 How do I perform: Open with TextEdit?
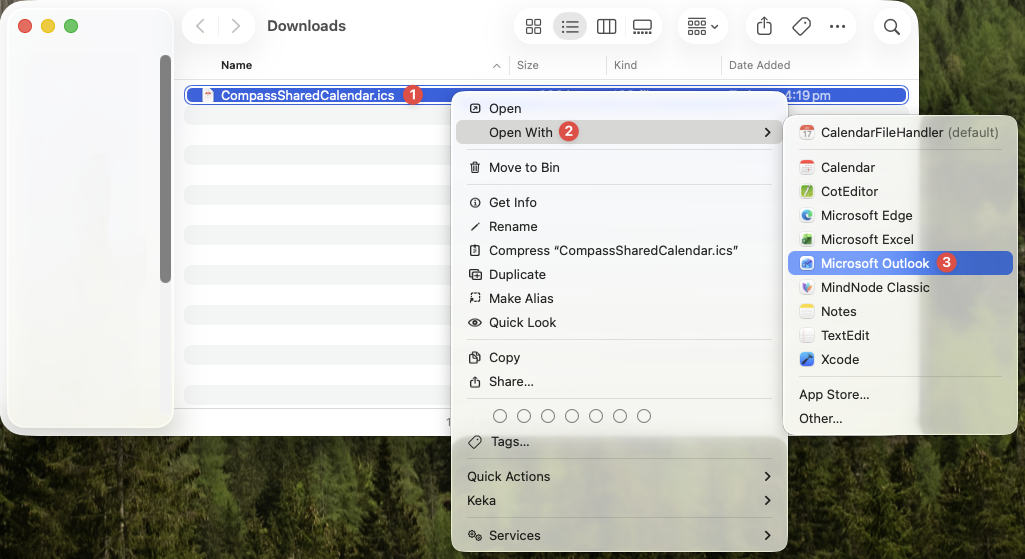tap(900, 335)
